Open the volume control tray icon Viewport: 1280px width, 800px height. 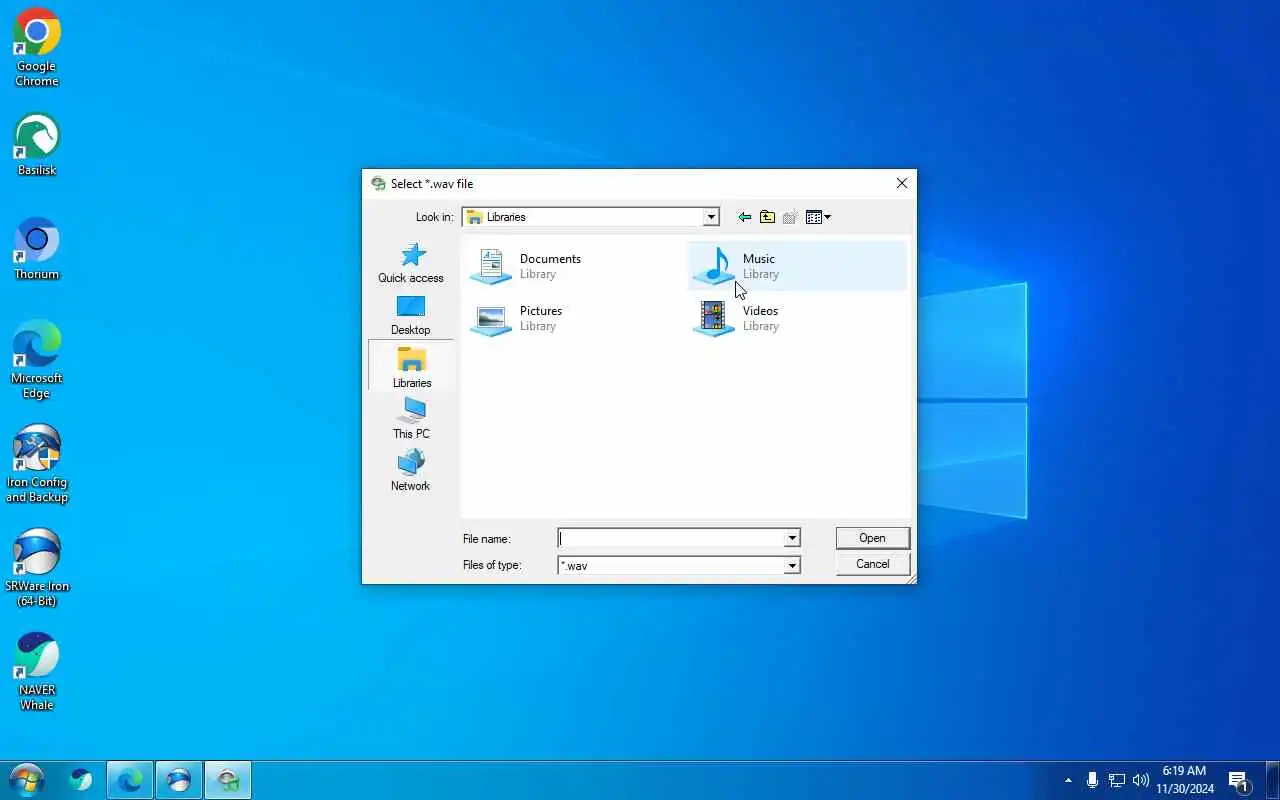1141,780
